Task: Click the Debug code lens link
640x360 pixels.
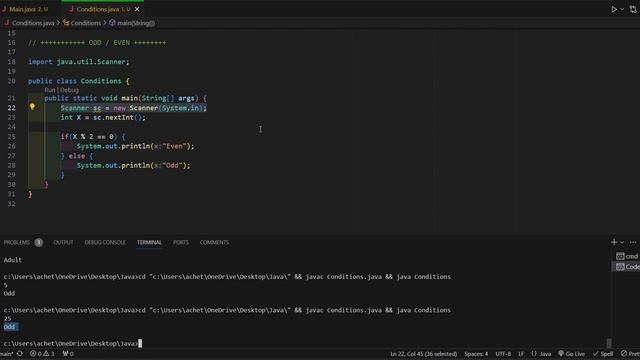Action: tap(69, 90)
